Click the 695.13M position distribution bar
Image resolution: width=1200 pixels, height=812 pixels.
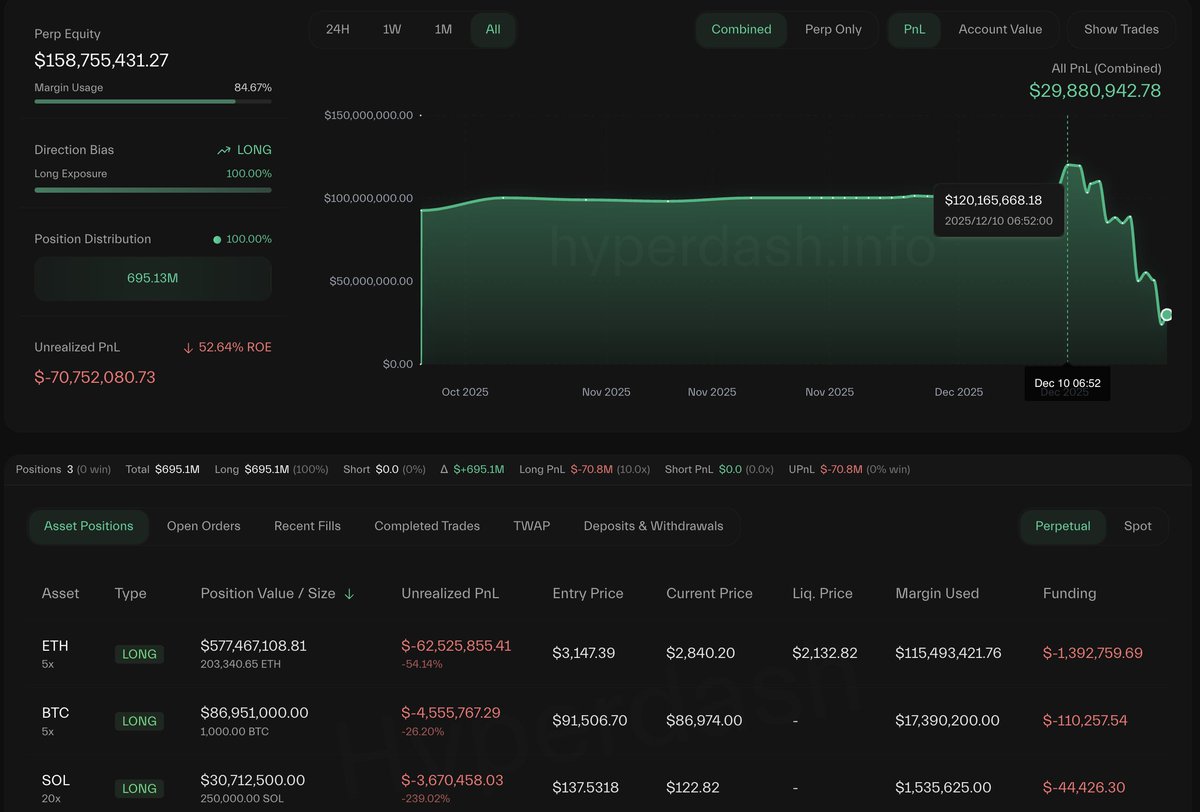[x=152, y=278]
